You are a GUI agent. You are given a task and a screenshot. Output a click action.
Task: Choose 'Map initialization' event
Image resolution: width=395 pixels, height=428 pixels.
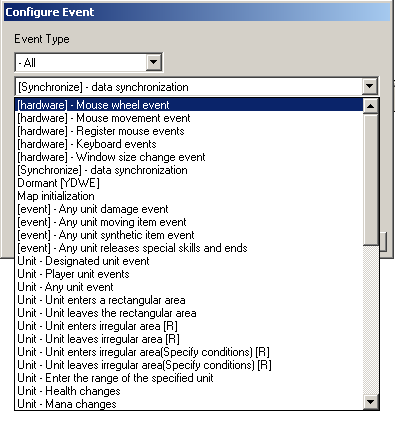click(x=189, y=196)
